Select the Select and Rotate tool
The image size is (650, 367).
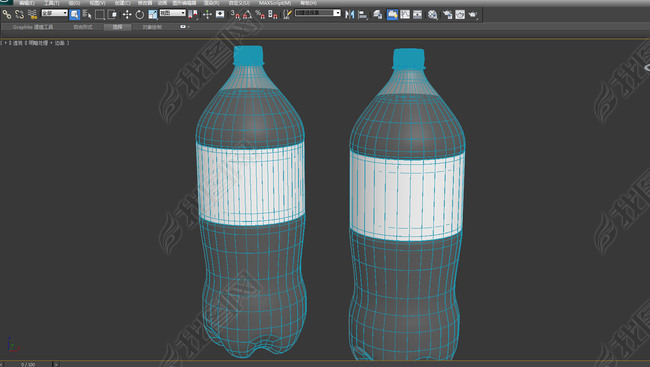click(140, 15)
